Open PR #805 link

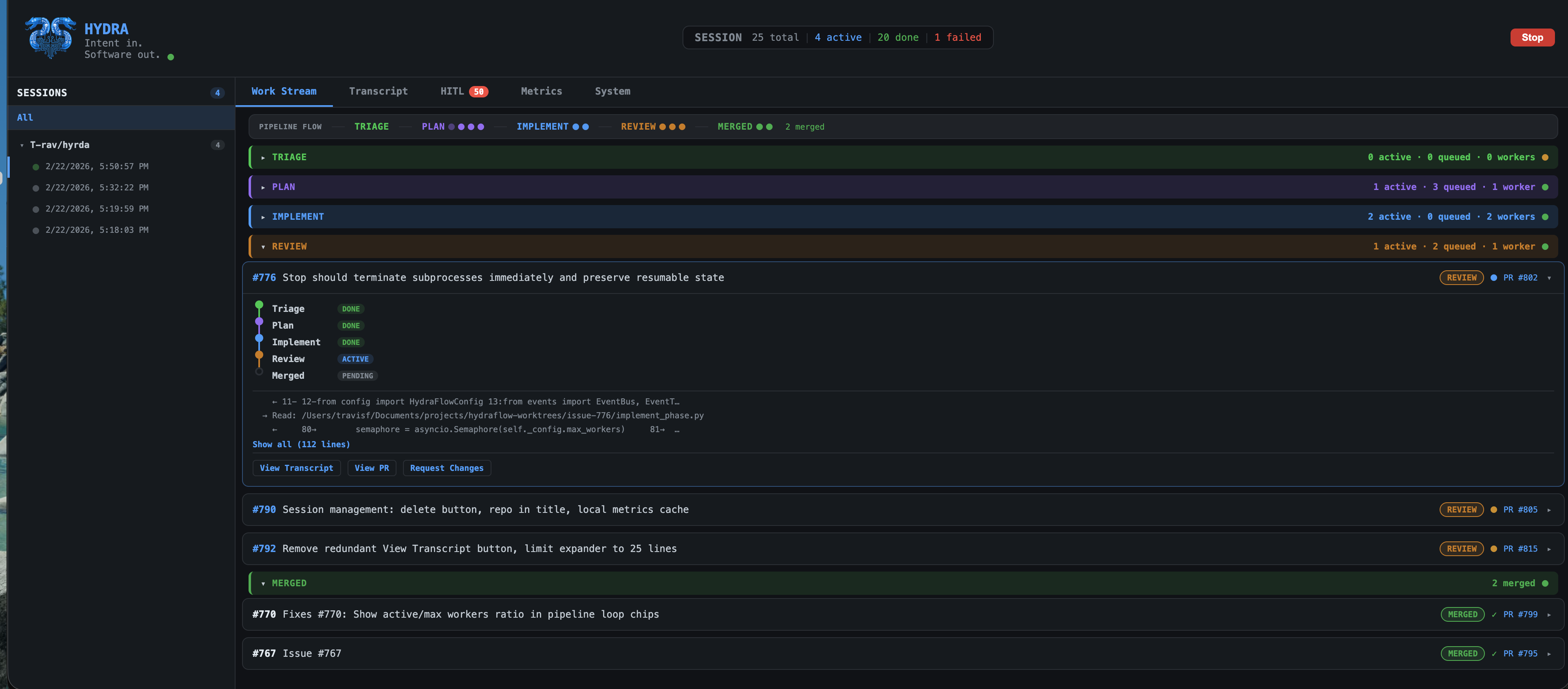[x=1520, y=510]
